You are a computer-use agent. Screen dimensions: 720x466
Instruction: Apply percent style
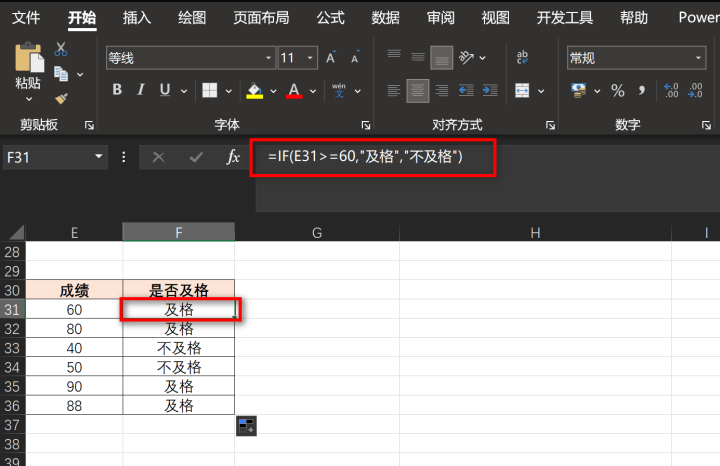tap(618, 90)
